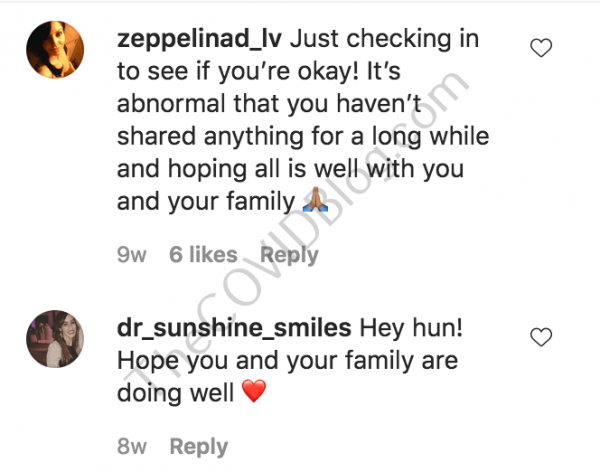Click 'Hope you and your family are' text
Viewport: 600px width, 472px height.
(x=287, y=361)
